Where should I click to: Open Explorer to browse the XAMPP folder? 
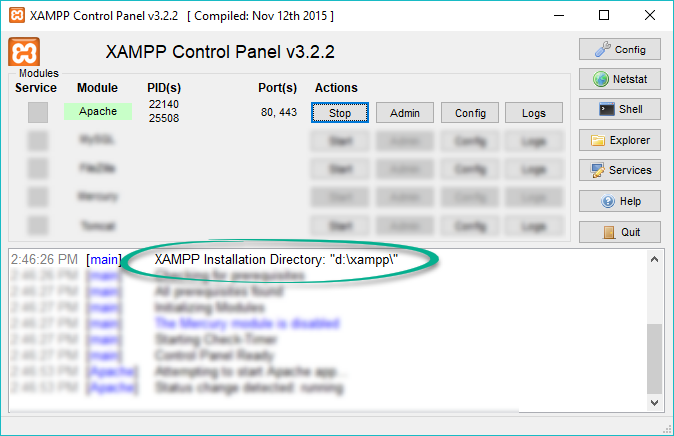click(619, 140)
